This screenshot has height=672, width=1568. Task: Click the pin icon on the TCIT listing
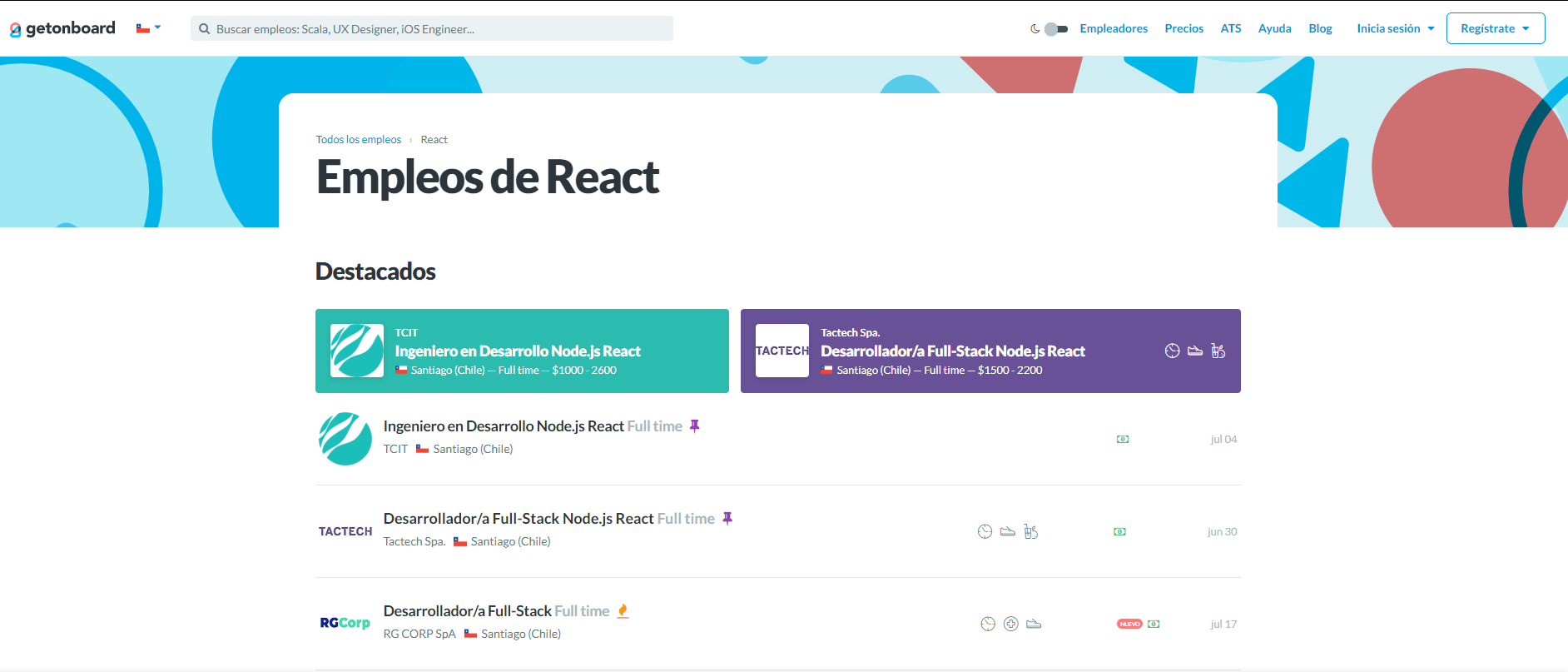pos(695,426)
